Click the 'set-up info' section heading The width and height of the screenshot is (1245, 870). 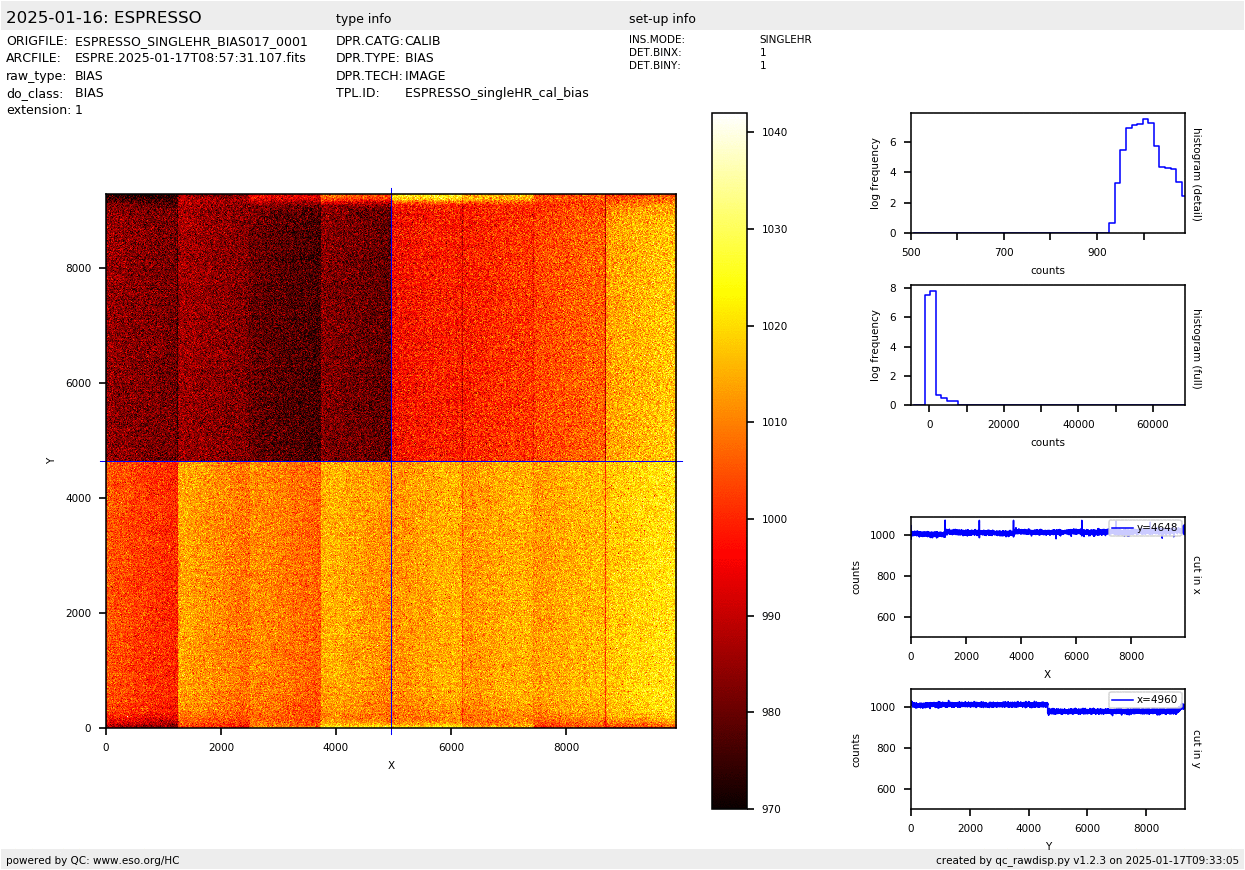click(x=662, y=19)
